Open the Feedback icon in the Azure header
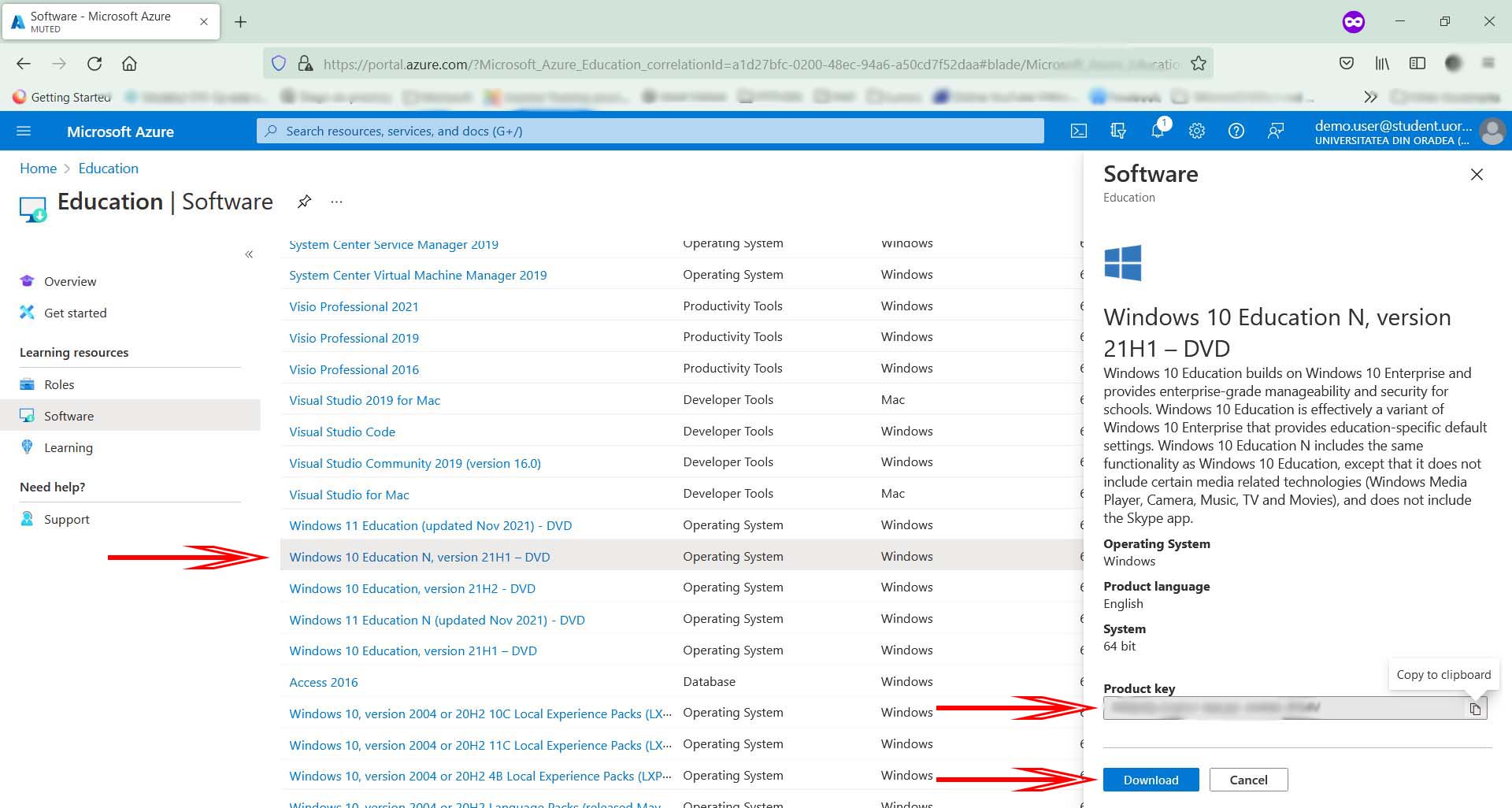Image resolution: width=1512 pixels, height=808 pixels. pyautogui.click(x=1276, y=131)
